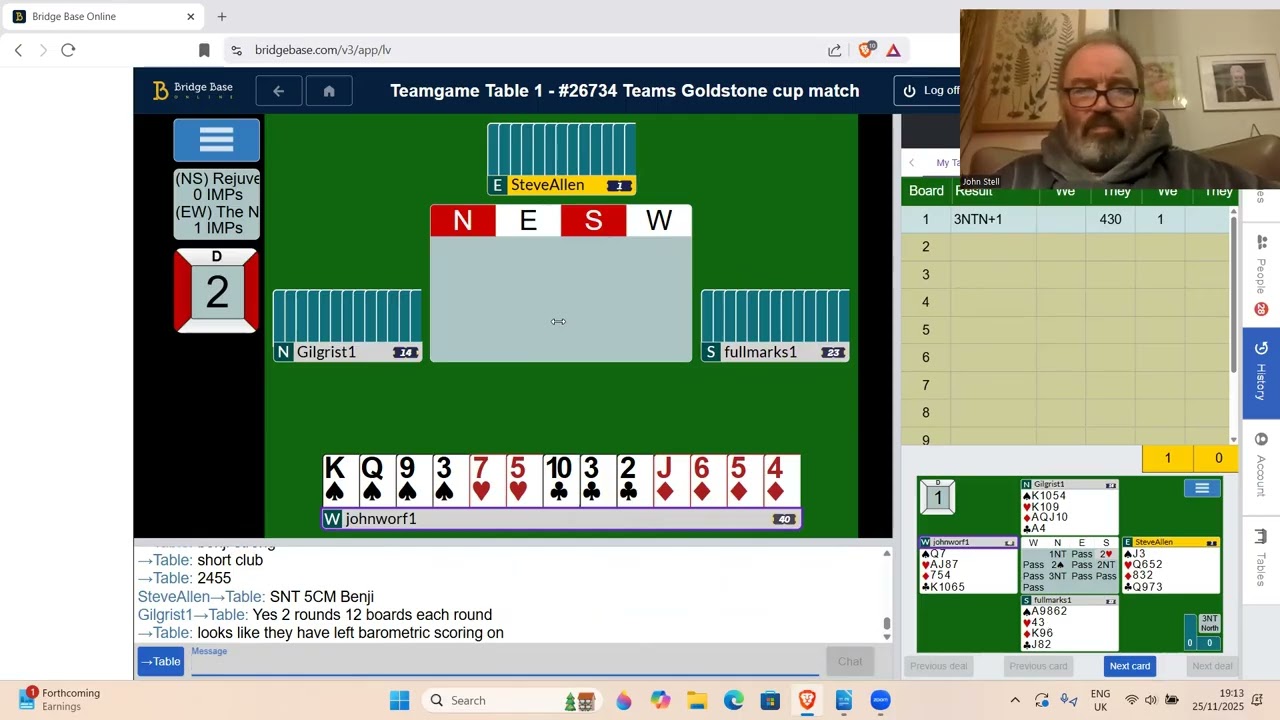Click johnworf1 West player name label
Viewport: 1280px width, 720px height.
[x=380, y=519]
